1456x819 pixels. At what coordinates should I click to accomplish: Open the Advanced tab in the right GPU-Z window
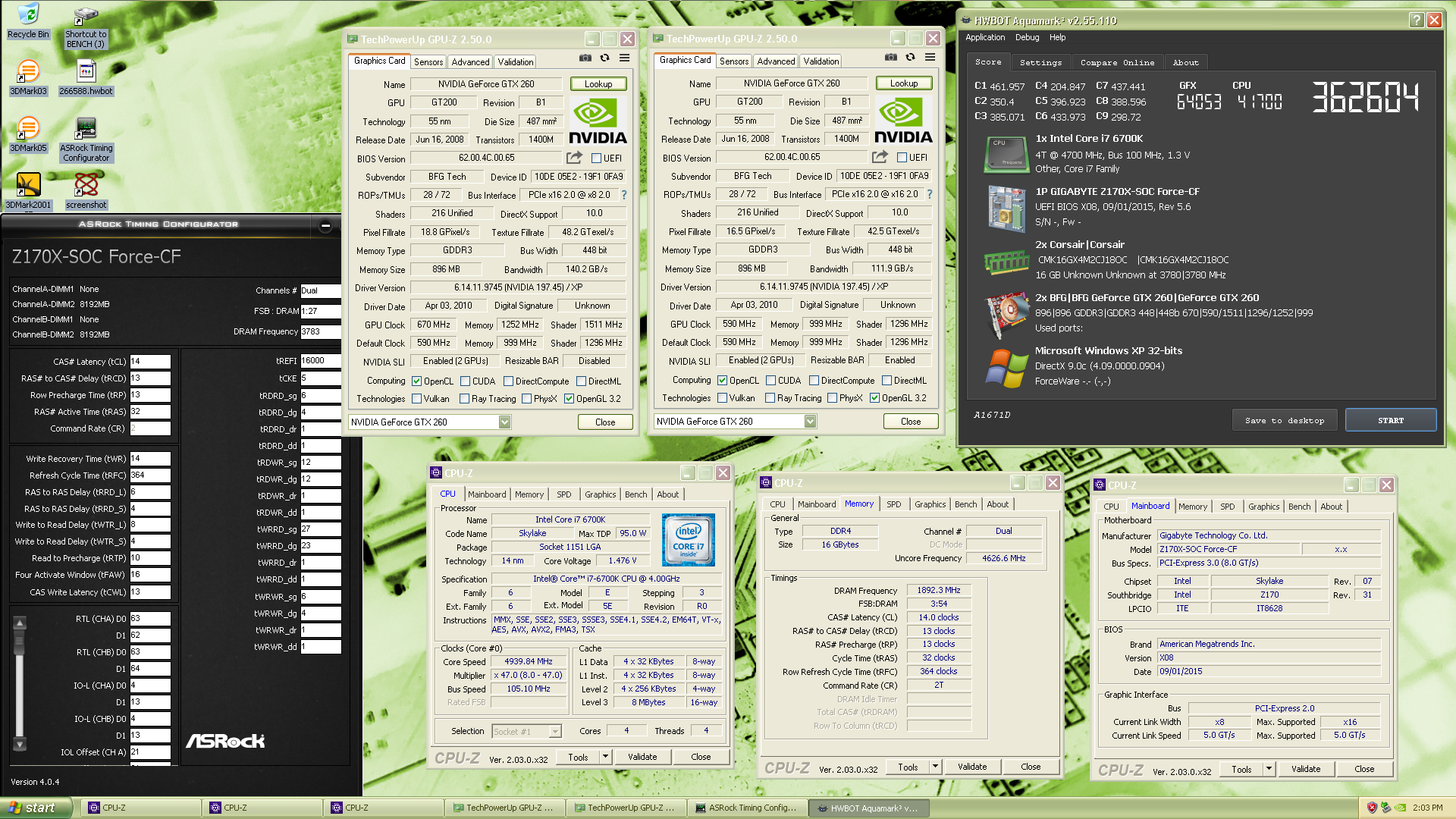[777, 61]
